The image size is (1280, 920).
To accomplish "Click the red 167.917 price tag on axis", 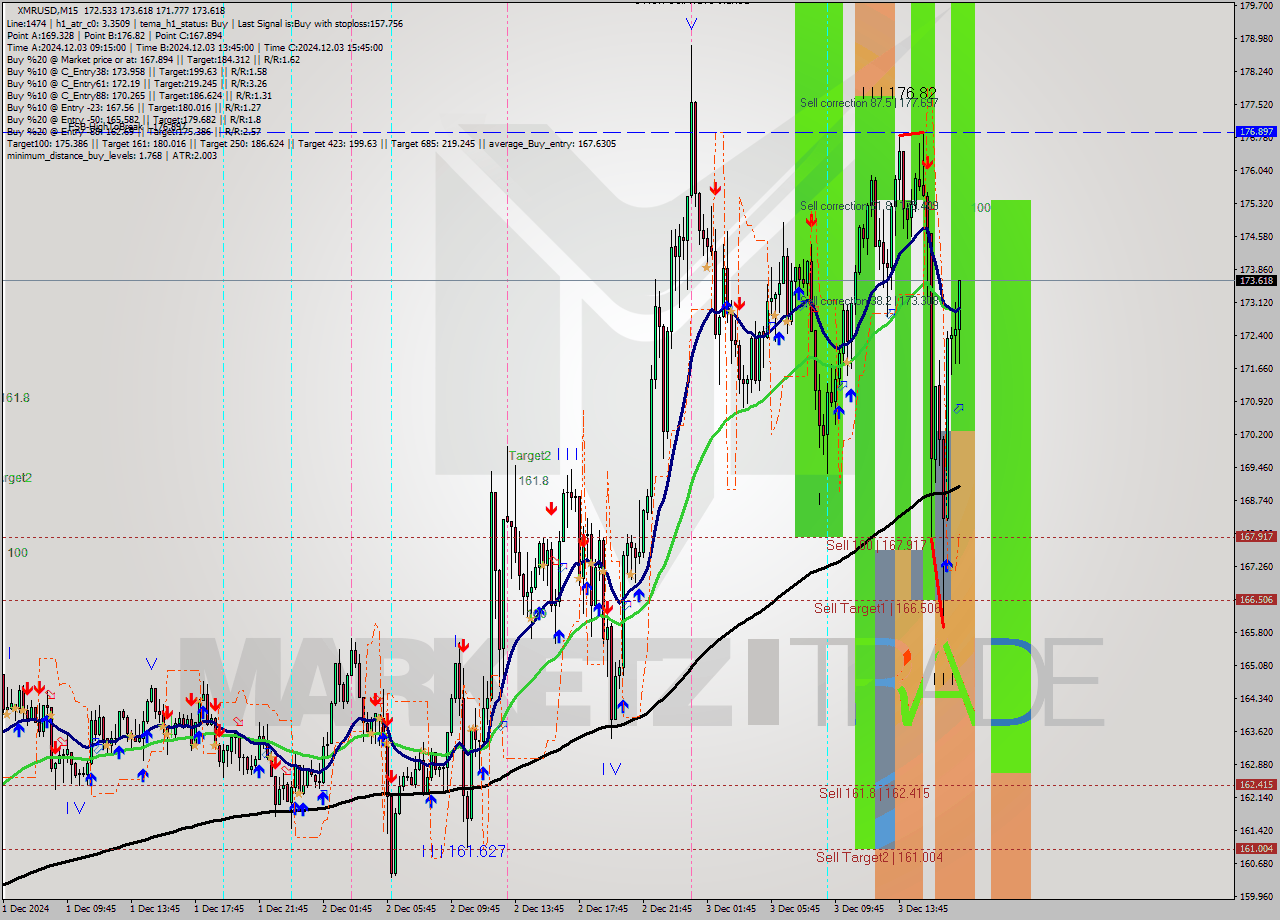I will (1256, 537).
